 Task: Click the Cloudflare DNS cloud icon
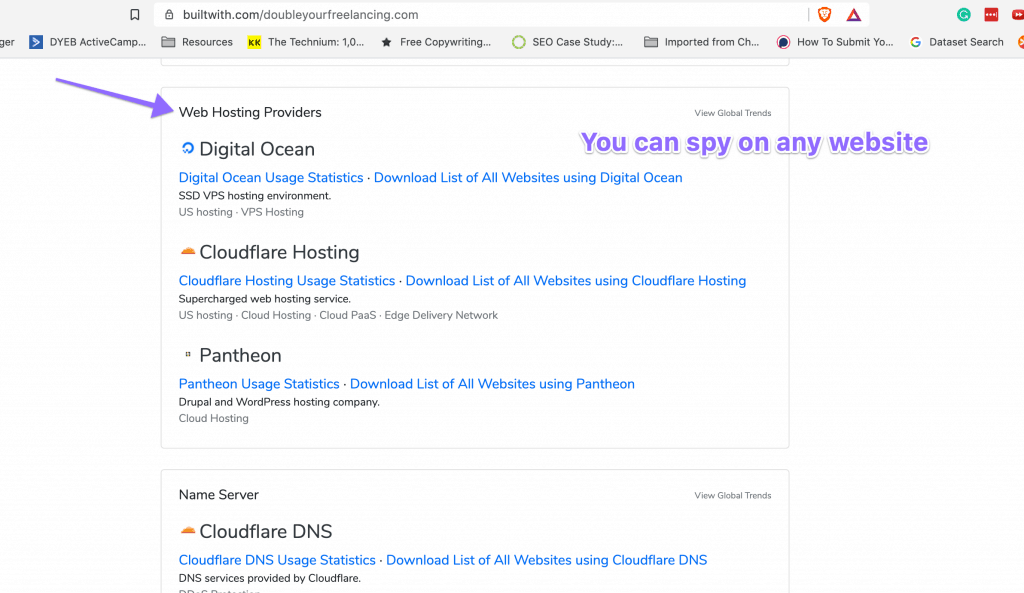pos(187,530)
